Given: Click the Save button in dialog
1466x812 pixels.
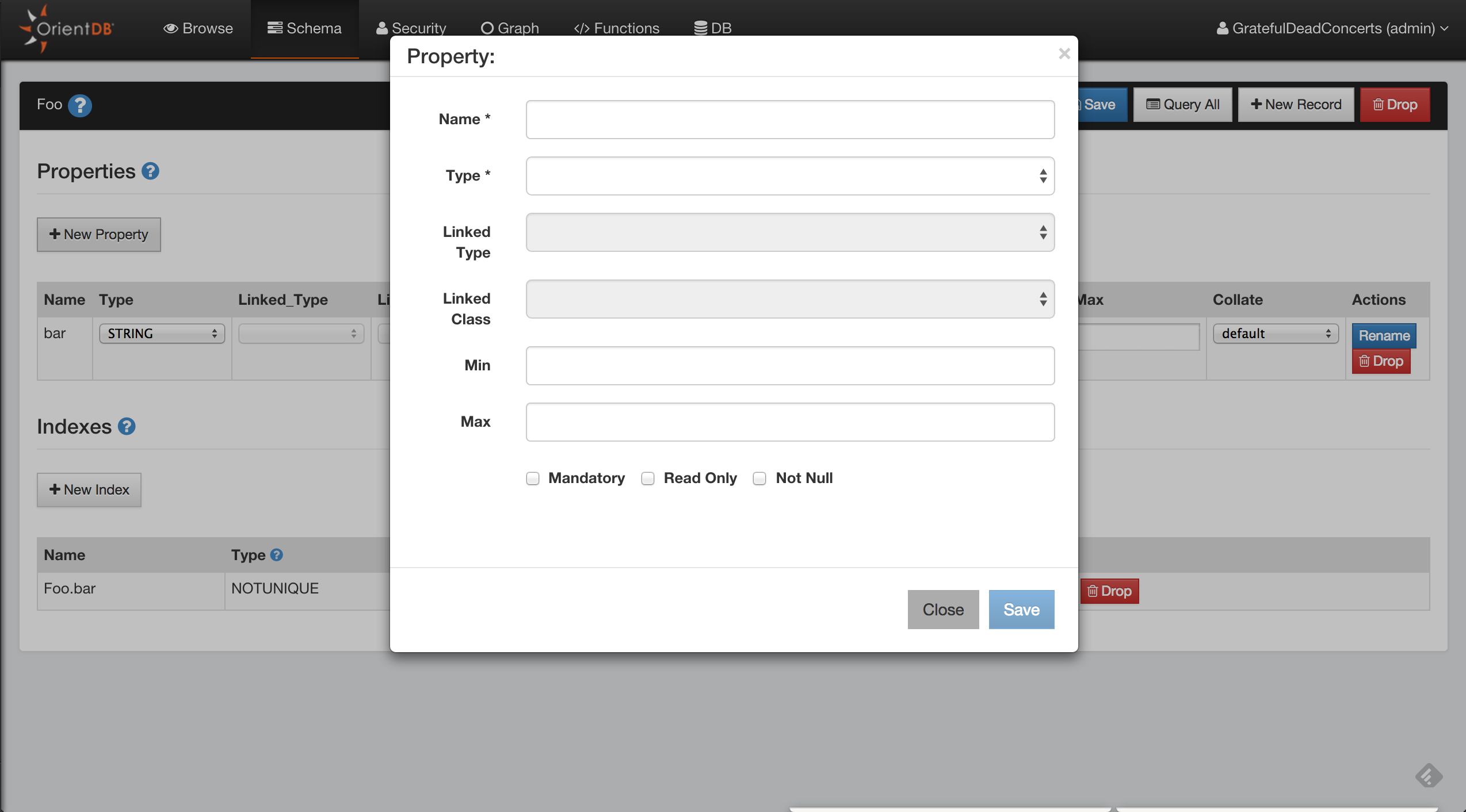Looking at the screenshot, I should pos(1021,610).
